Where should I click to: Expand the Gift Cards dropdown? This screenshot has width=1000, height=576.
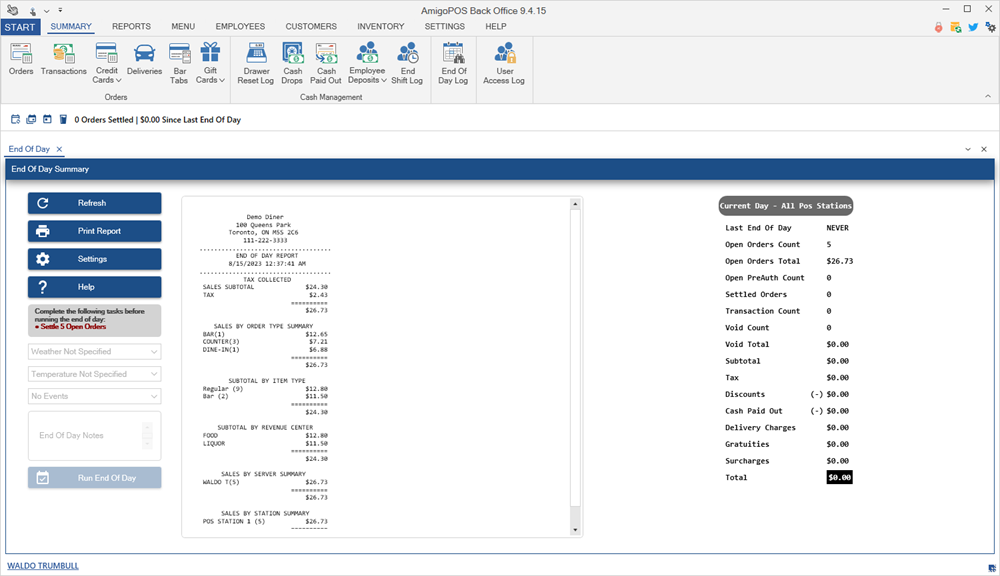[210, 63]
